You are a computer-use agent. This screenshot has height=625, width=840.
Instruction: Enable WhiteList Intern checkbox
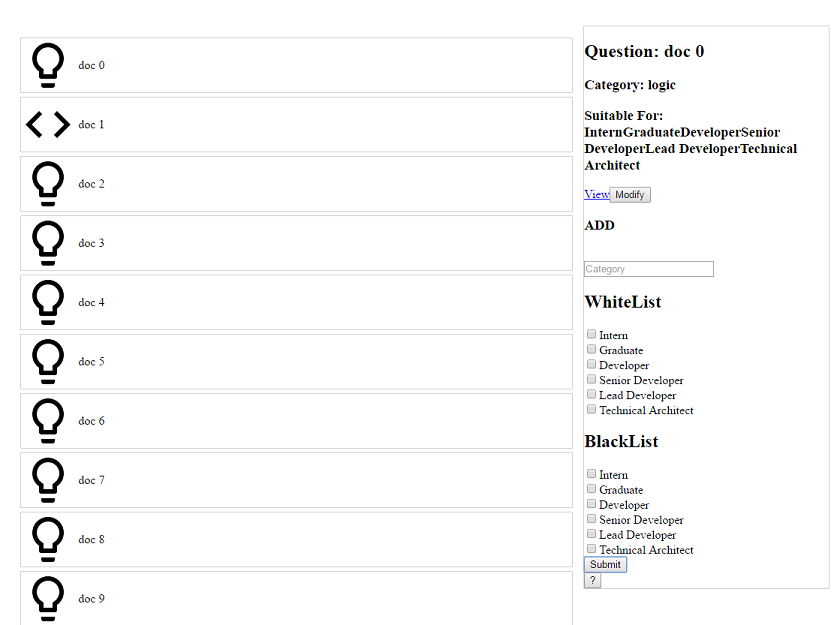click(x=591, y=334)
